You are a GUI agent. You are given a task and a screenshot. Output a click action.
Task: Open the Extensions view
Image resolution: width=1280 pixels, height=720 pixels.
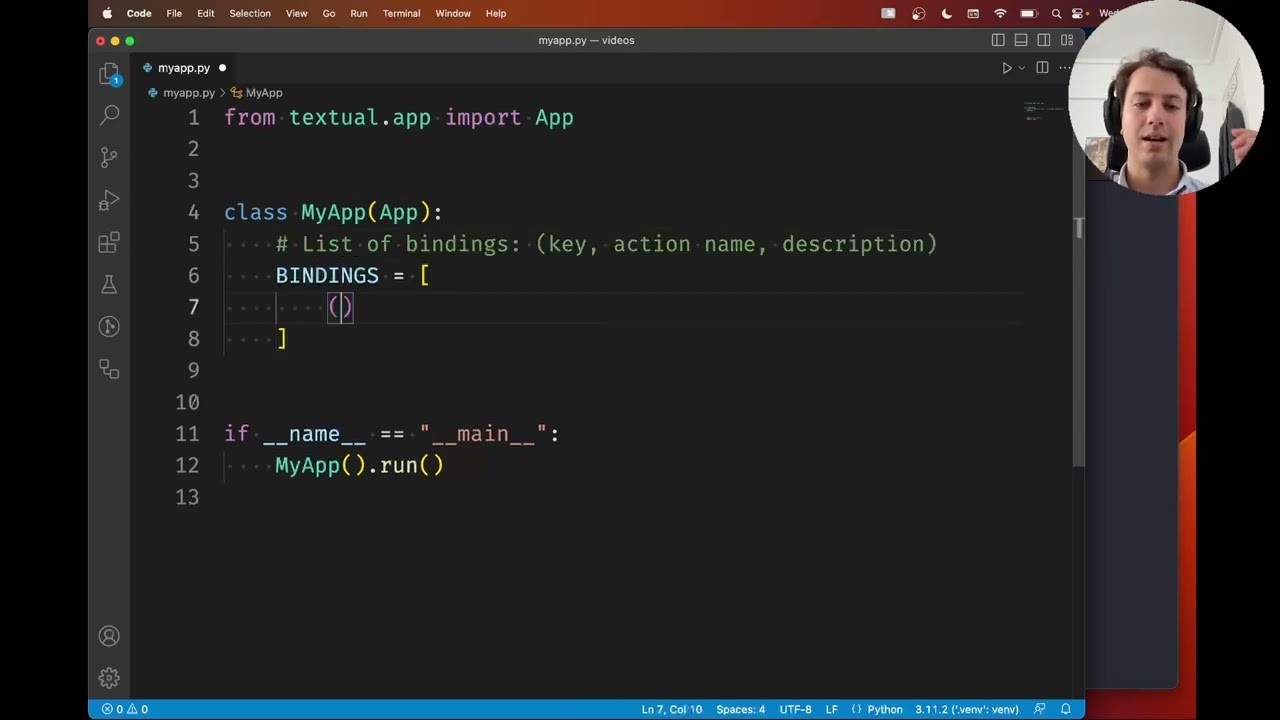tap(110, 243)
